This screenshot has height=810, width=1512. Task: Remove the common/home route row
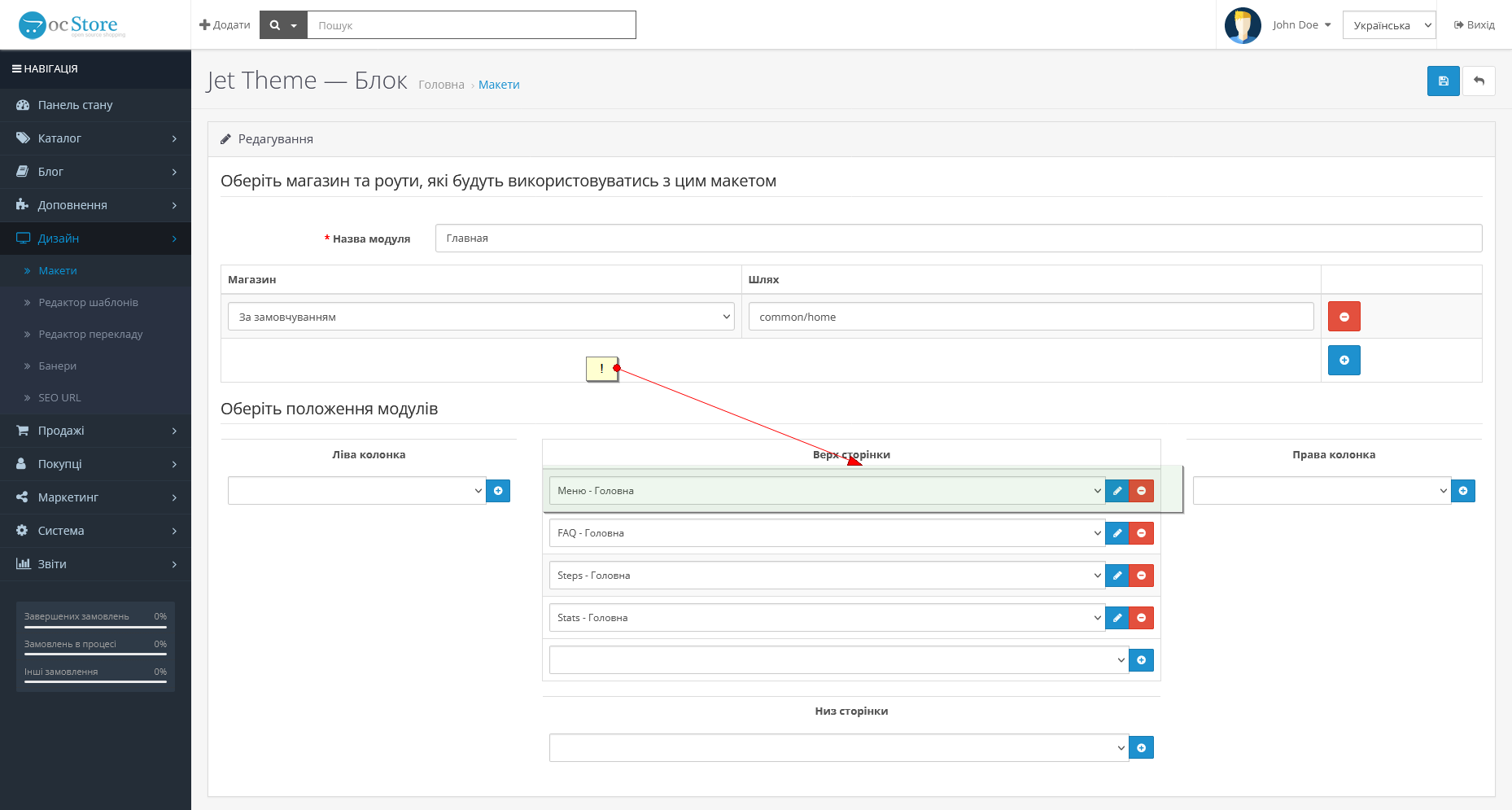coord(1344,317)
